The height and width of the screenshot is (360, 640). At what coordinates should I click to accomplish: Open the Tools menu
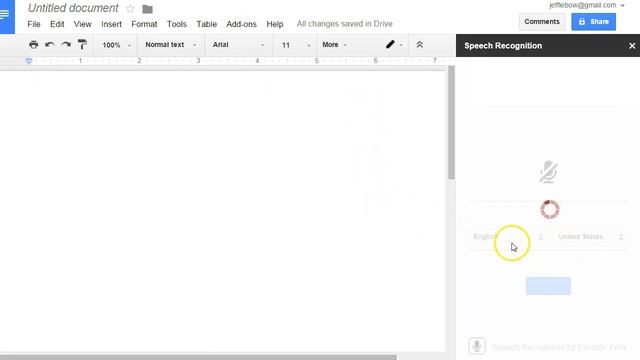[x=177, y=24]
